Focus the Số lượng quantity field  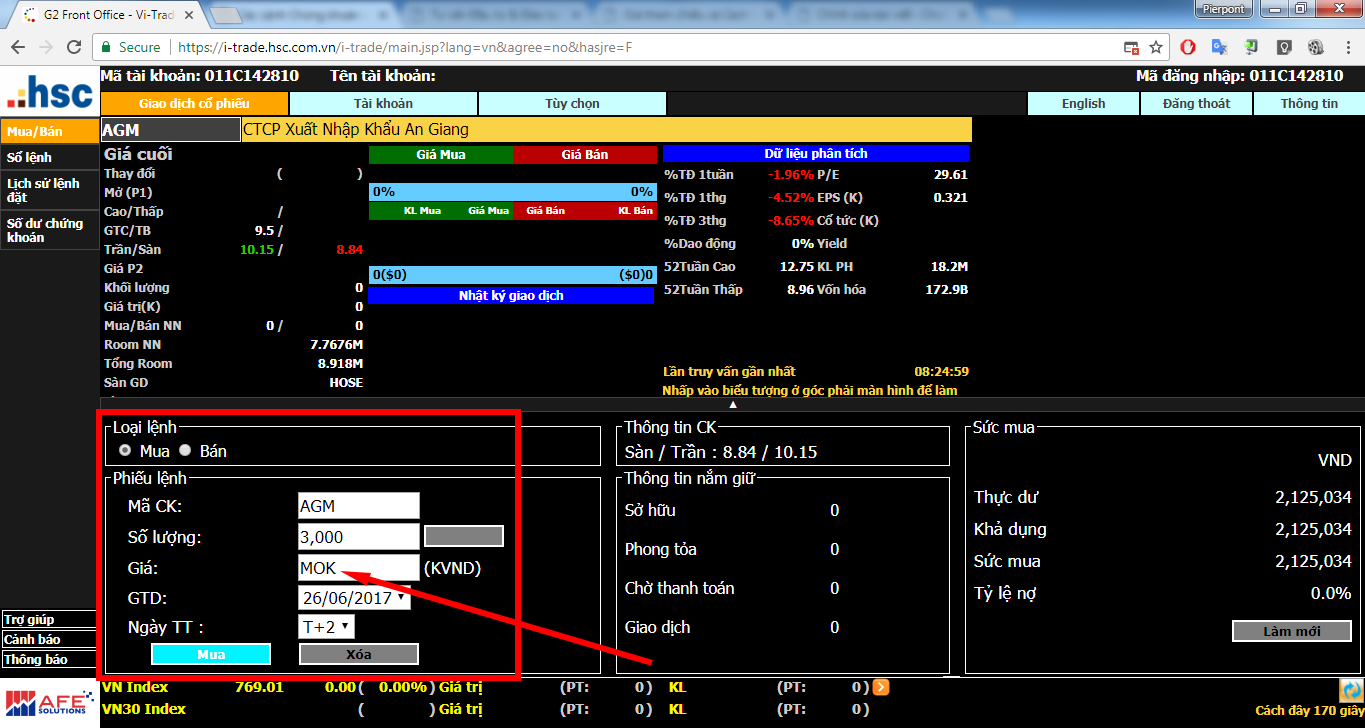(359, 536)
